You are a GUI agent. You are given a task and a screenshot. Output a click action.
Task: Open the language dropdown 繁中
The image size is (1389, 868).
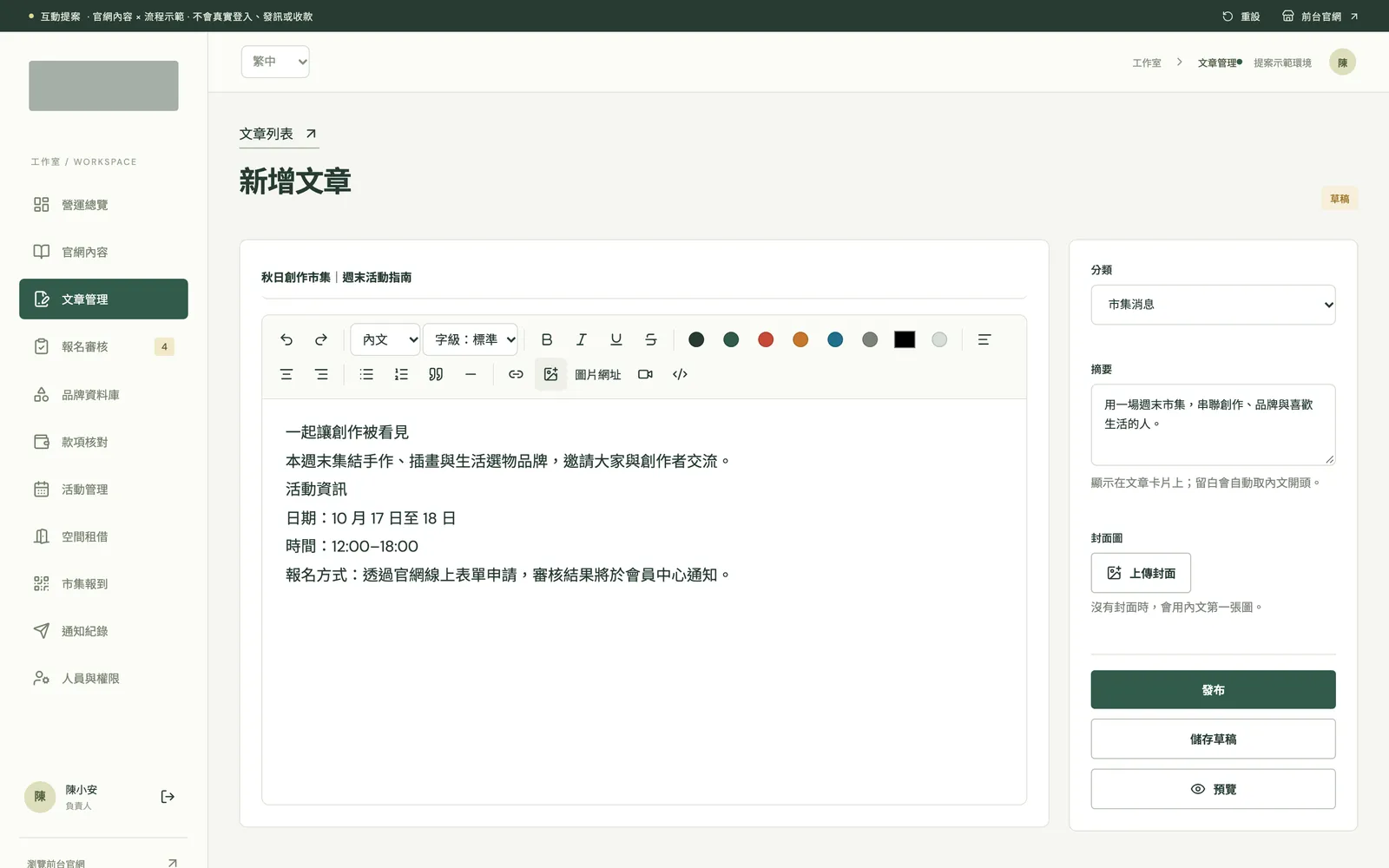pyautogui.click(x=275, y=62)
